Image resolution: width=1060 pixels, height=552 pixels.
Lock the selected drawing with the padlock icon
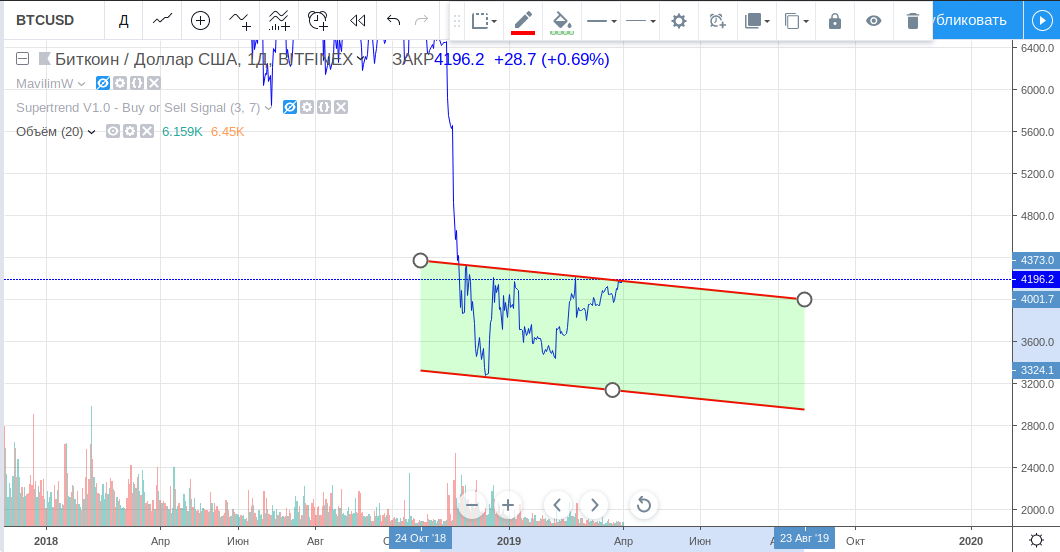pos(835,21)
